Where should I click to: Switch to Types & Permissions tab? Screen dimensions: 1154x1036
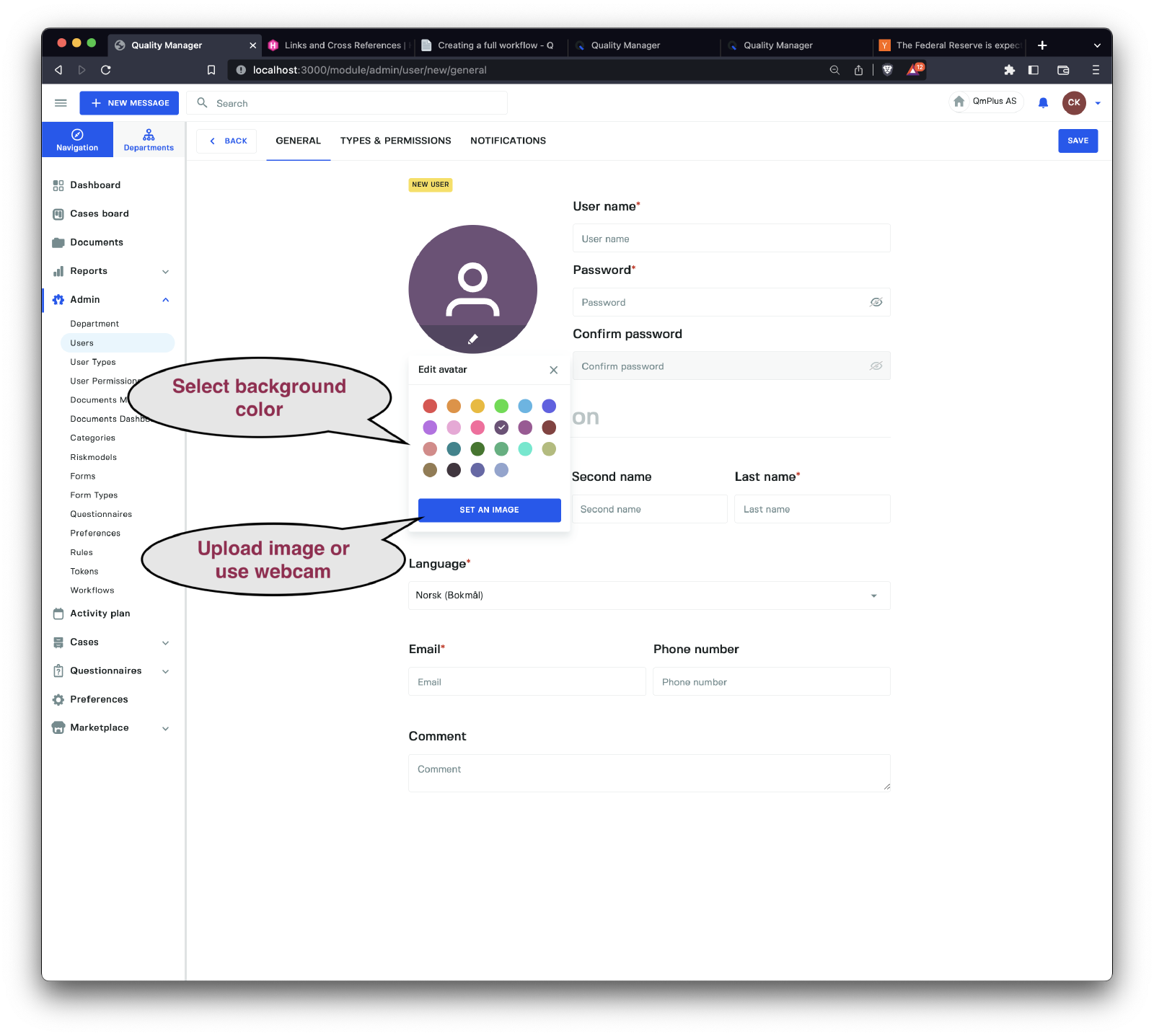pos(395,141)
